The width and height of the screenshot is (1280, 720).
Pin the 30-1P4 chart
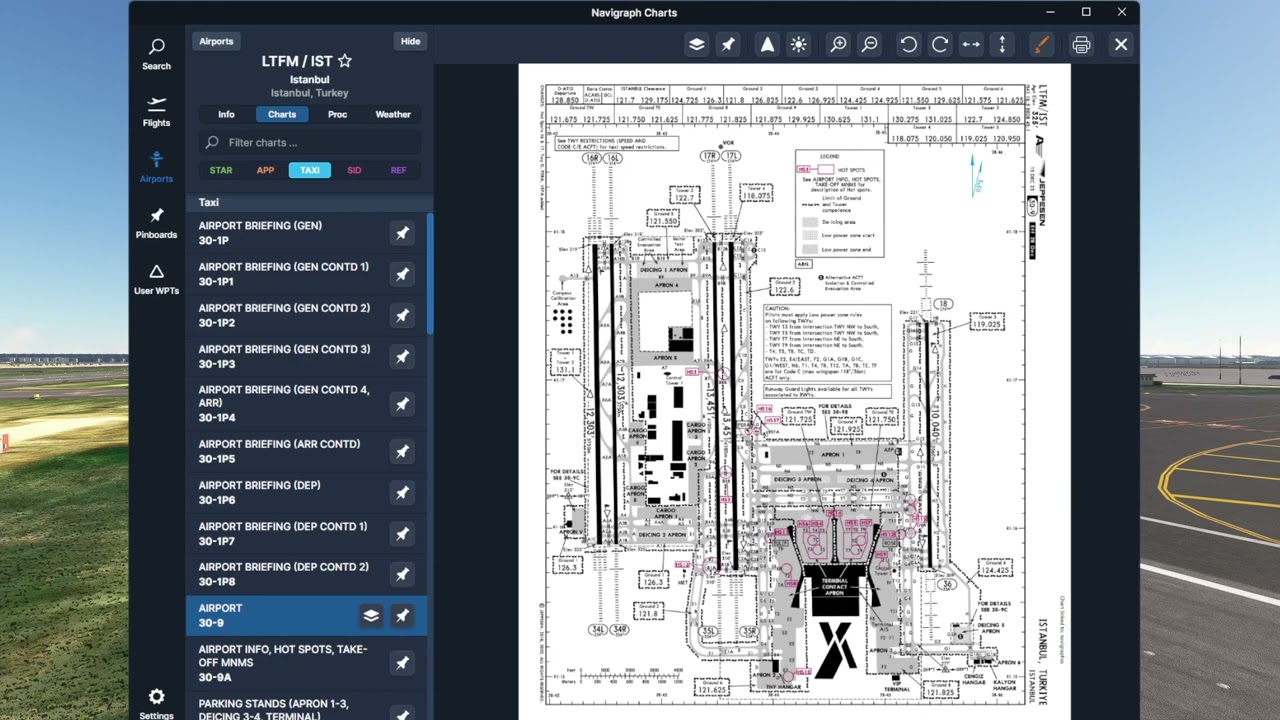[x=402, y=404]
